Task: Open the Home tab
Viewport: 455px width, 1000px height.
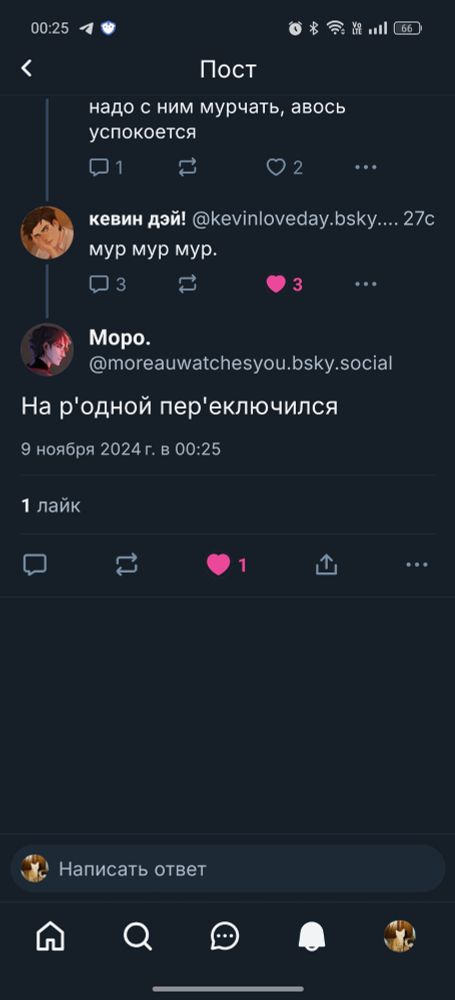Action: 50,936
